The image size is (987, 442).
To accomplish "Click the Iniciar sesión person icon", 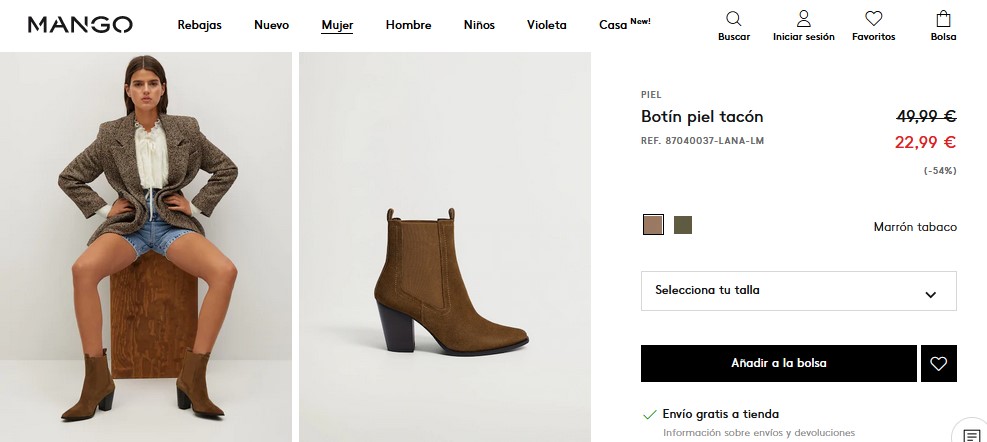I will point(803,19).
